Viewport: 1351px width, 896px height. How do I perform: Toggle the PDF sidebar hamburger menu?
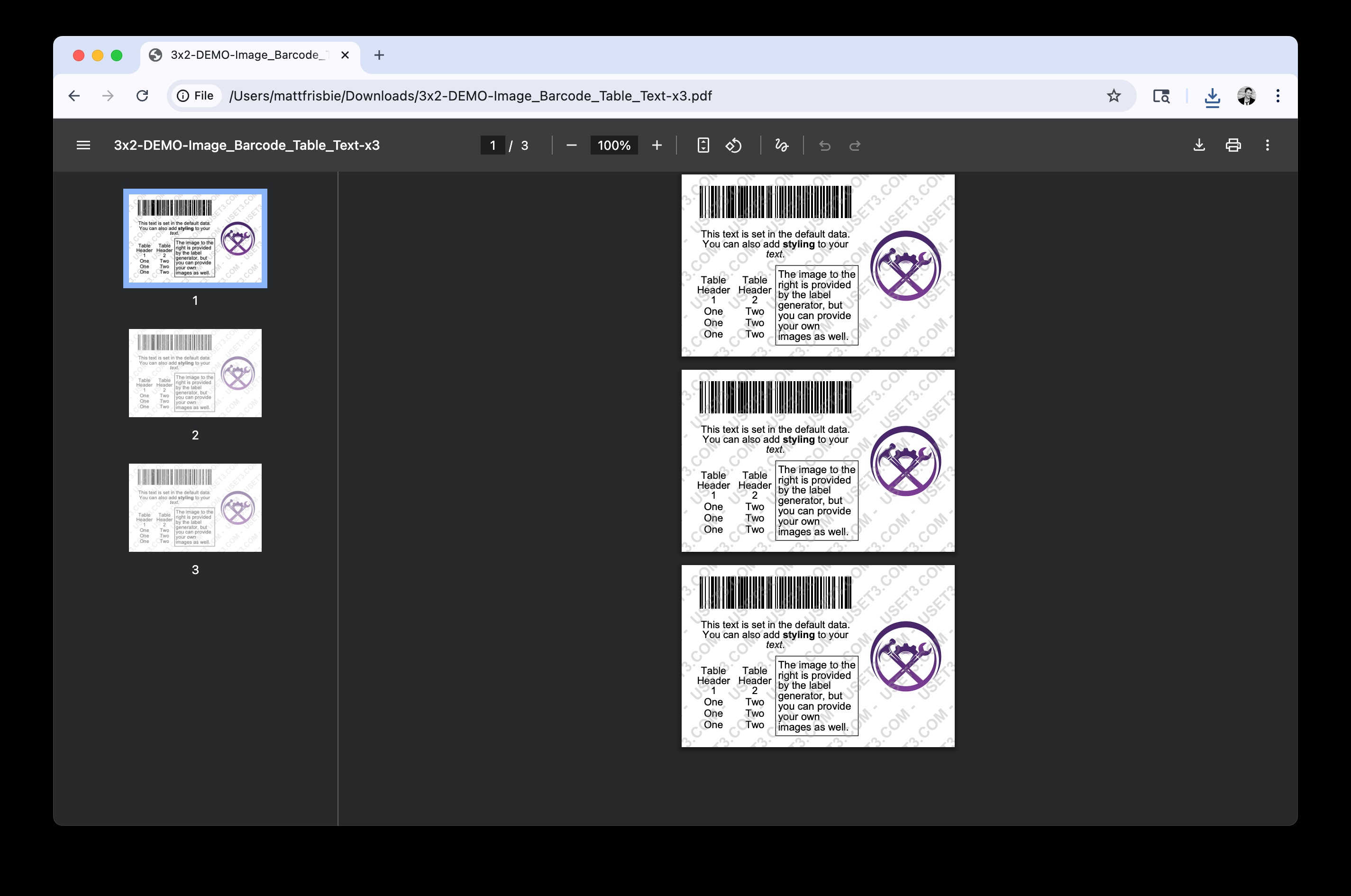[83, 145]
